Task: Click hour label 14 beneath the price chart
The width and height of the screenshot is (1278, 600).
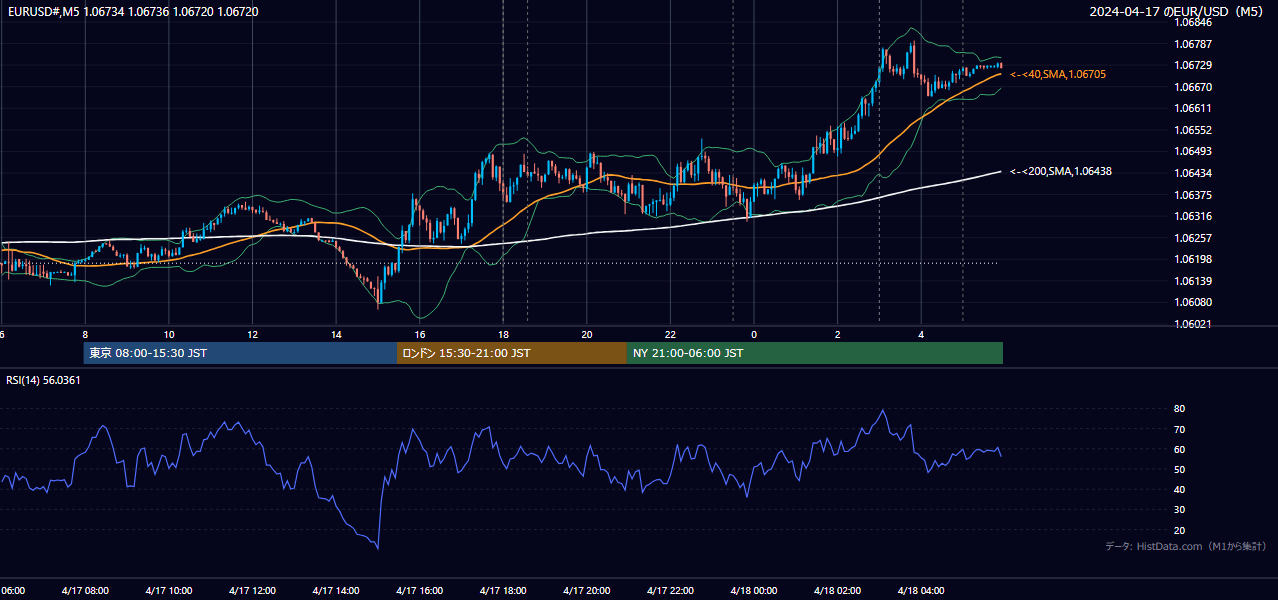Action: point(336,334)
